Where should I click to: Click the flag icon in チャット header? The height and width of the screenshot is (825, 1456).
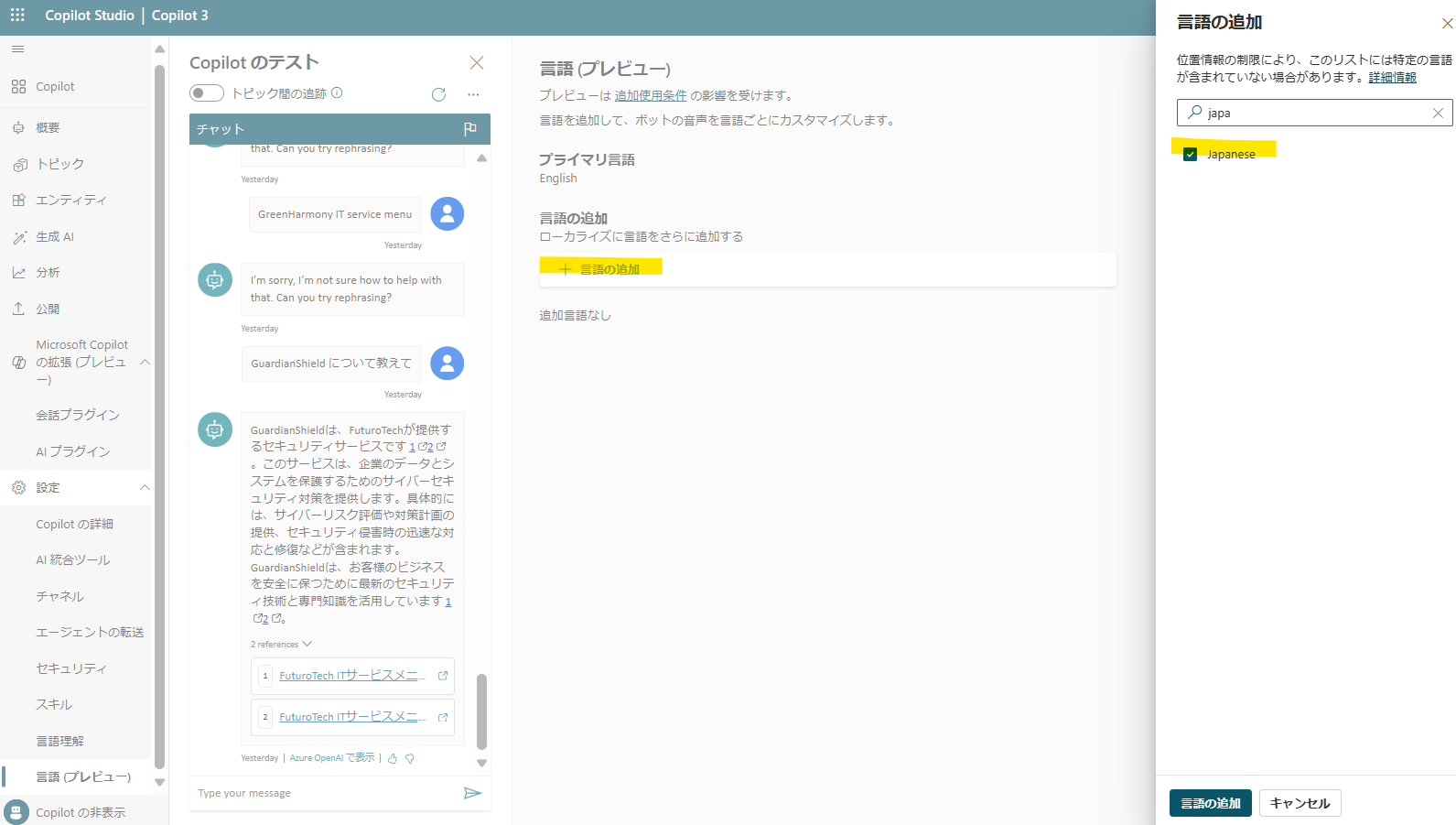(x=470, y=129)
